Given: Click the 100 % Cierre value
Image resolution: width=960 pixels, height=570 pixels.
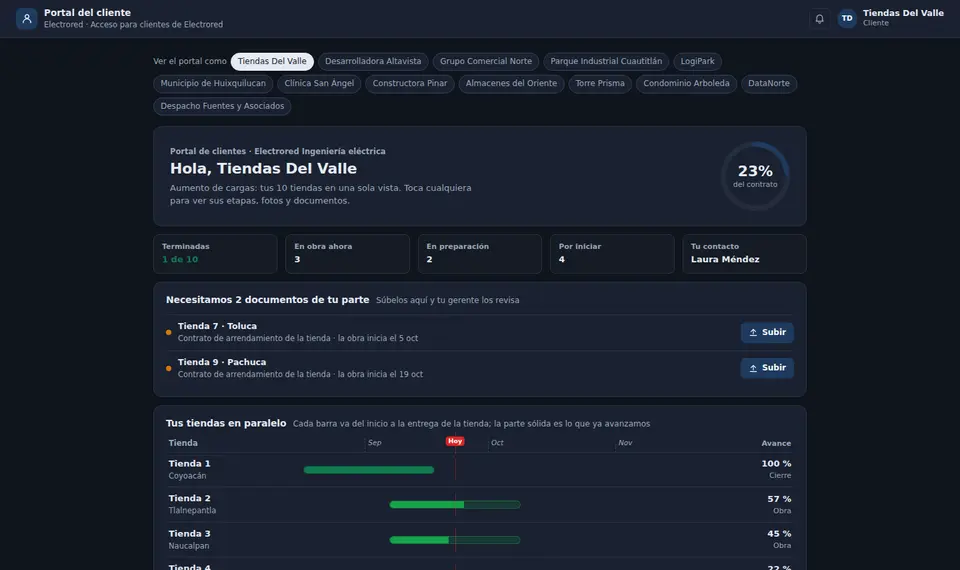Looking at the screenshot, I should [776, 469].
